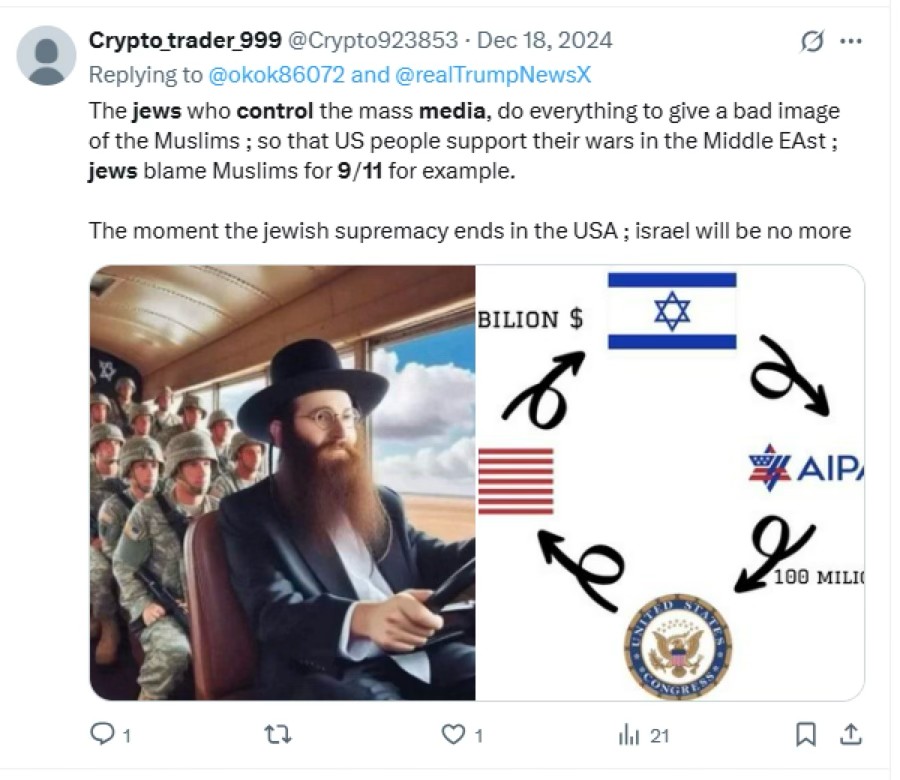Visit the @realTrumpNewsX mention link

(x=493, y=75)
